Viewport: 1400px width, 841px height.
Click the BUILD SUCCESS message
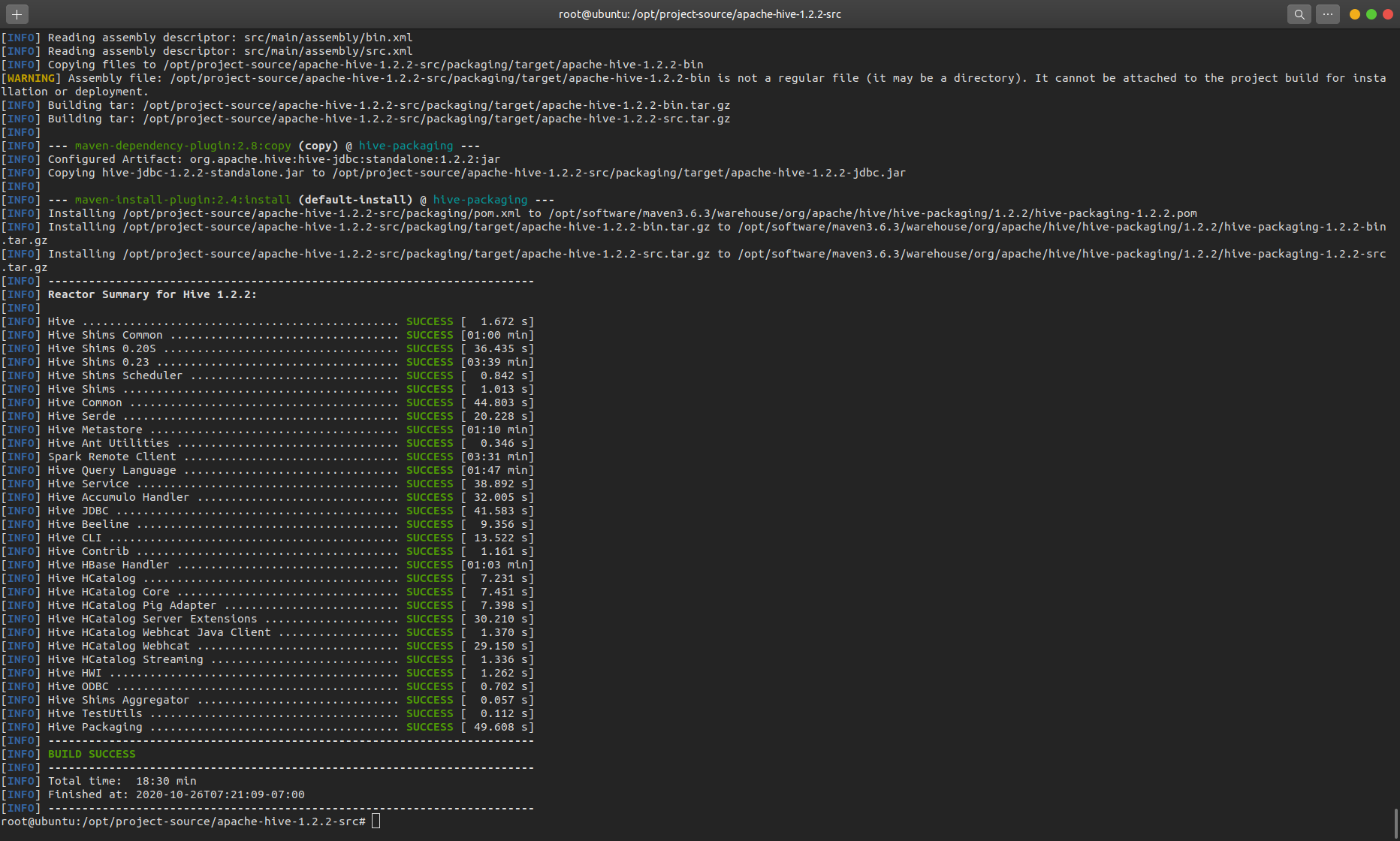92,754
